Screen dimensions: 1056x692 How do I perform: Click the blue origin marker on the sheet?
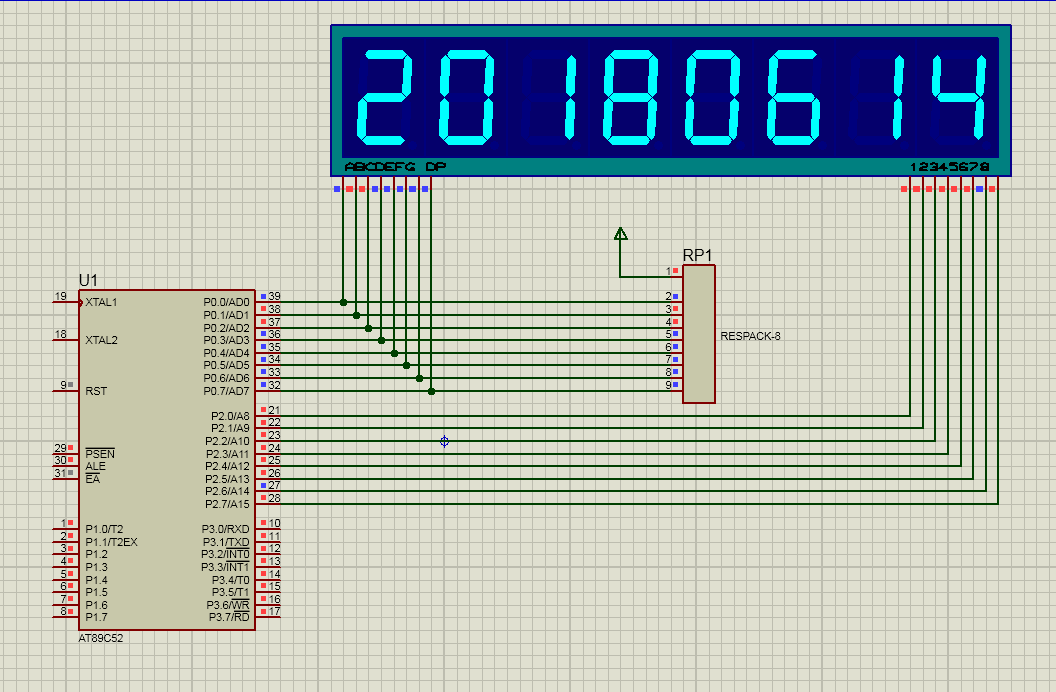click(444, 442)
